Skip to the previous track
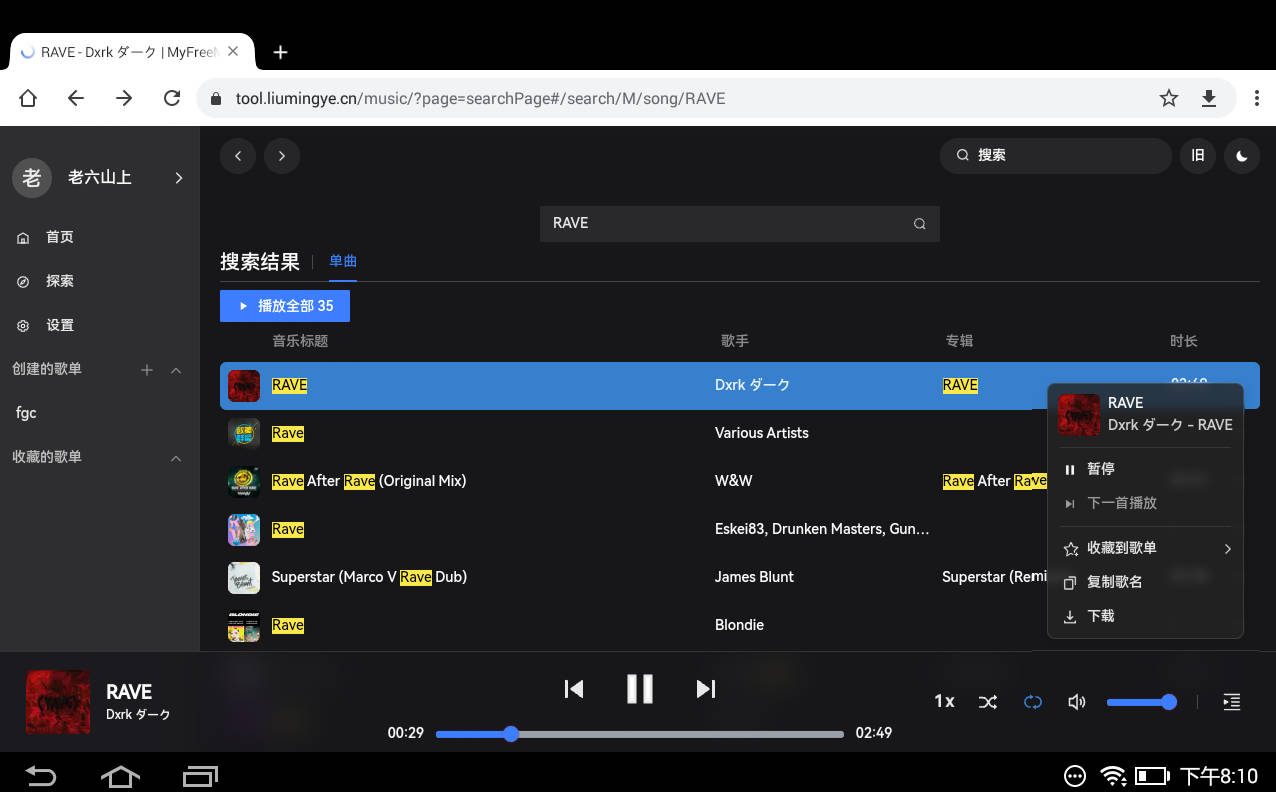 (x=574, y=688)
